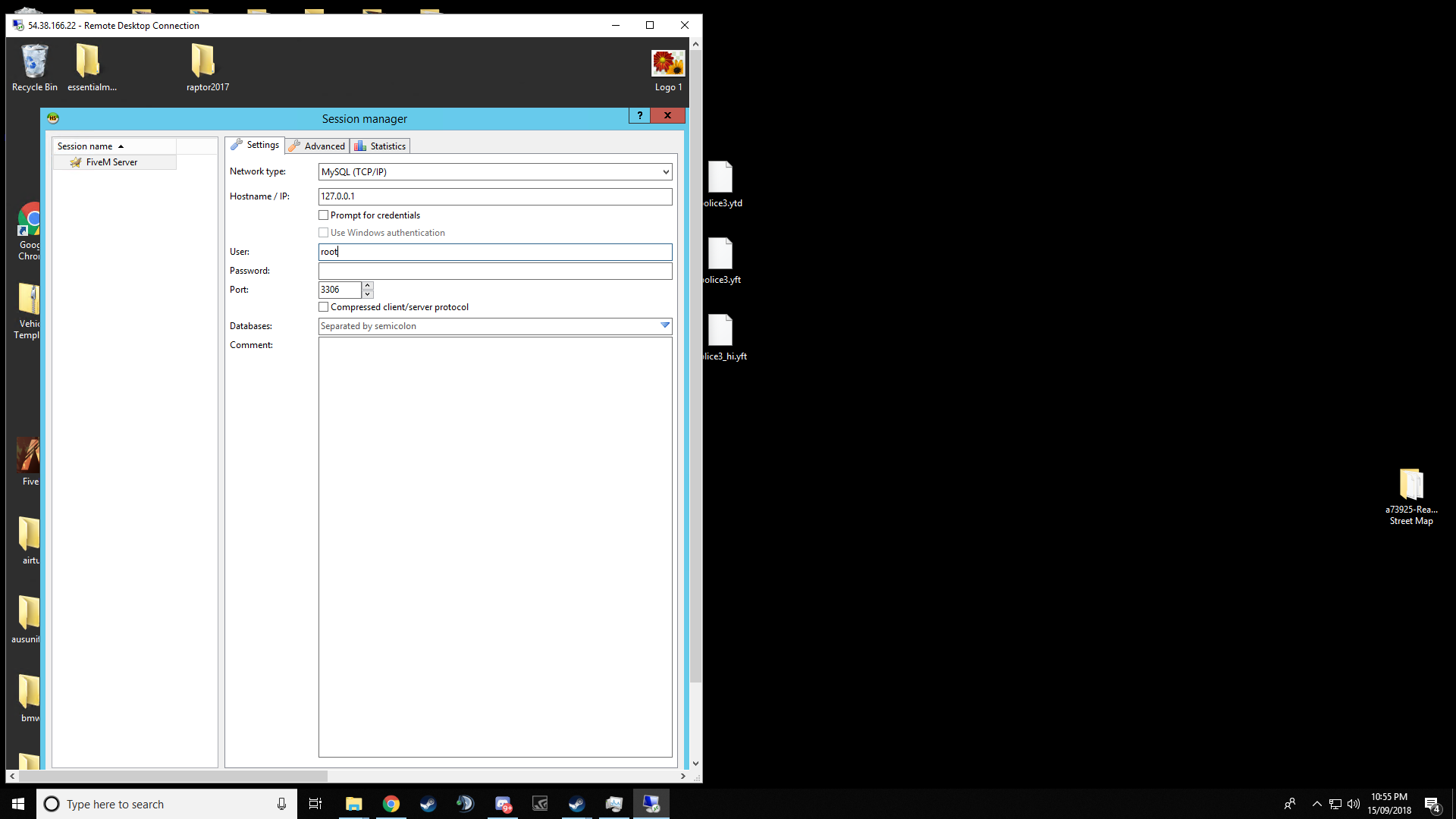
Task: Open the Databases dropdown arrow
Action: pos(665,326)
